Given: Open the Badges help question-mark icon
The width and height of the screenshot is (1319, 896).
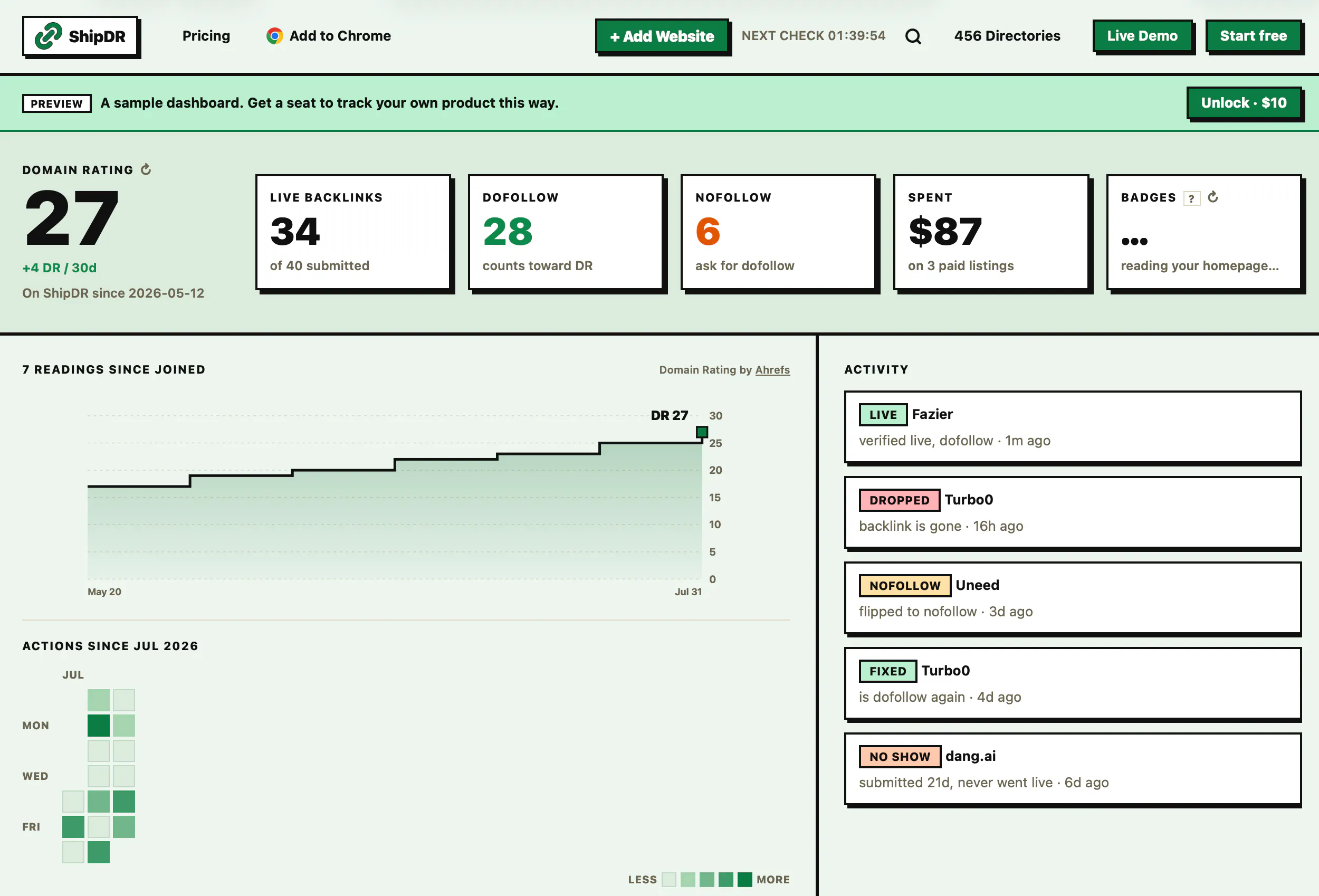Looking at the screenshot, I should click(x=1191, y=198).
